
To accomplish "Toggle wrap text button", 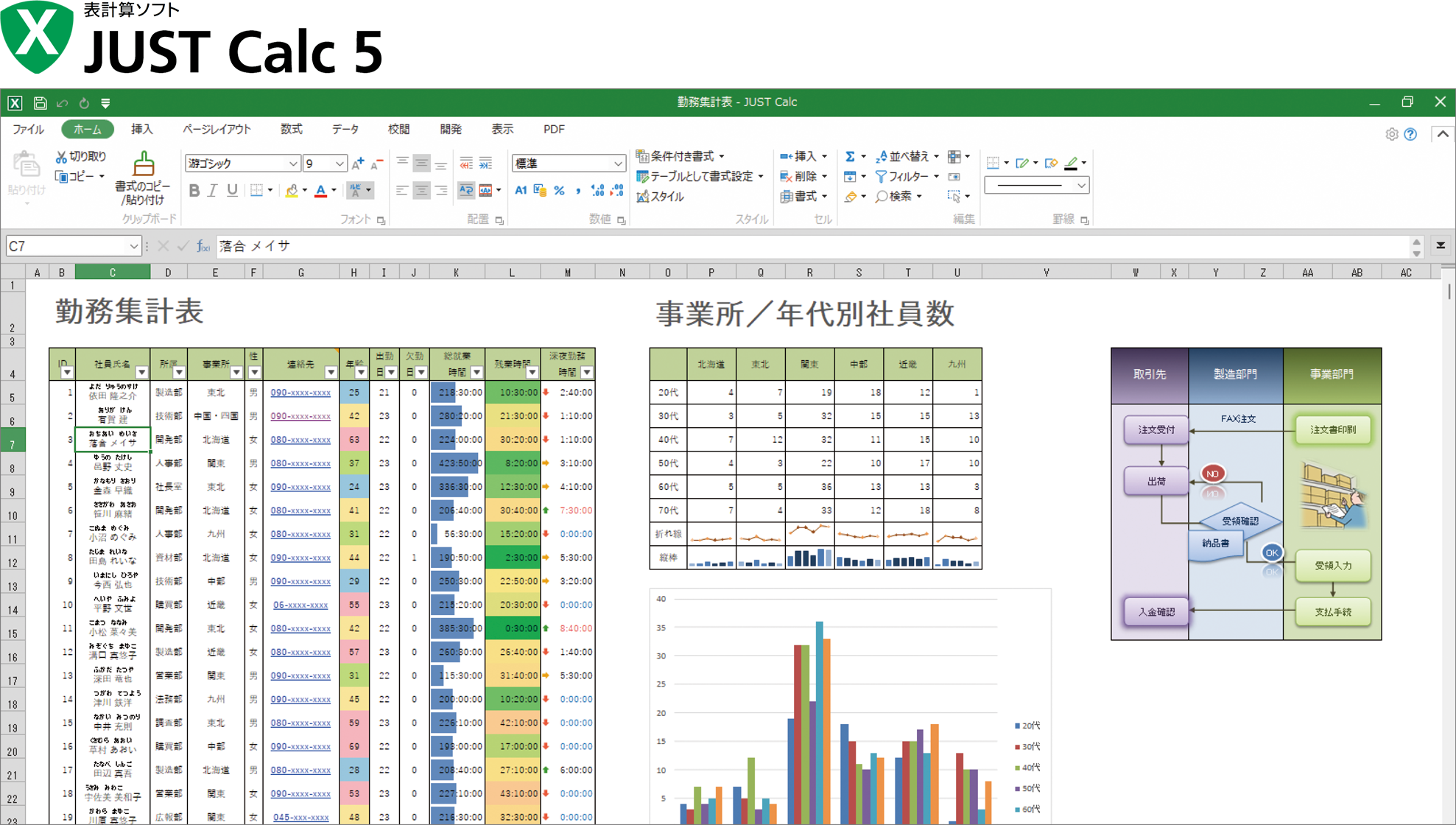I will [465, 191].
